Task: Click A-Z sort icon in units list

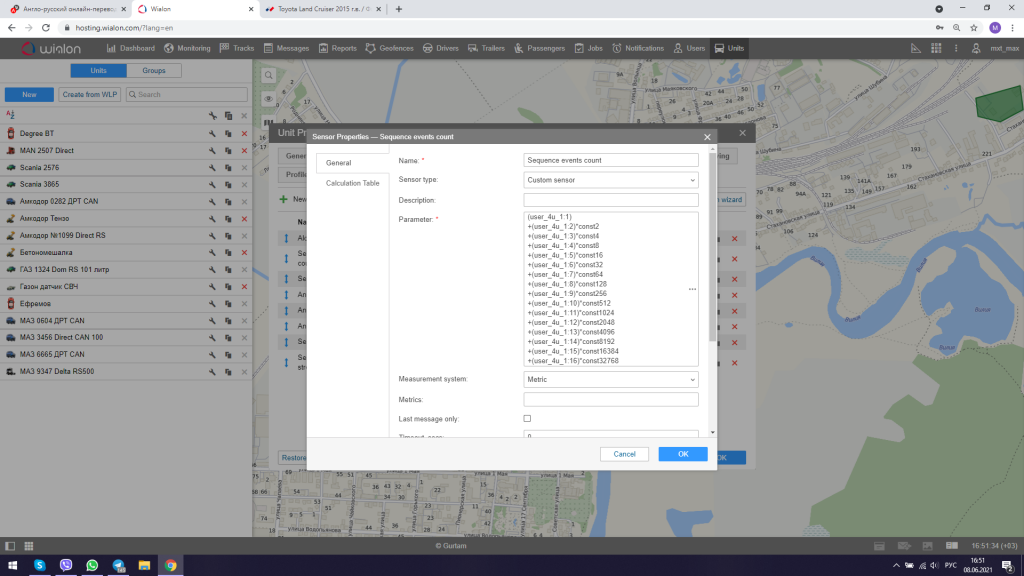Action: tap(10, 116)
